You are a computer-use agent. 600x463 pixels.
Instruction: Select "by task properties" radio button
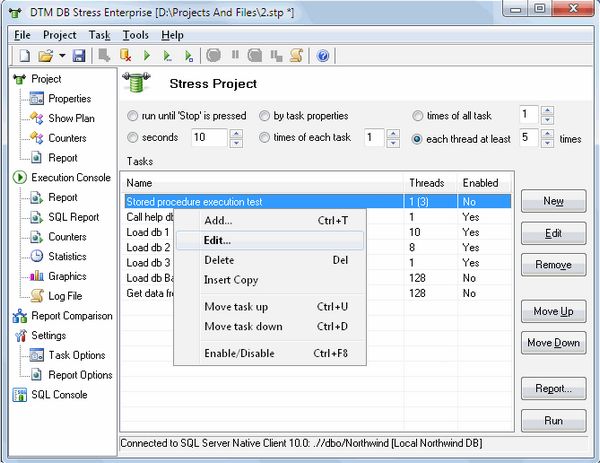pyautogui.click(x=264, y=116)
